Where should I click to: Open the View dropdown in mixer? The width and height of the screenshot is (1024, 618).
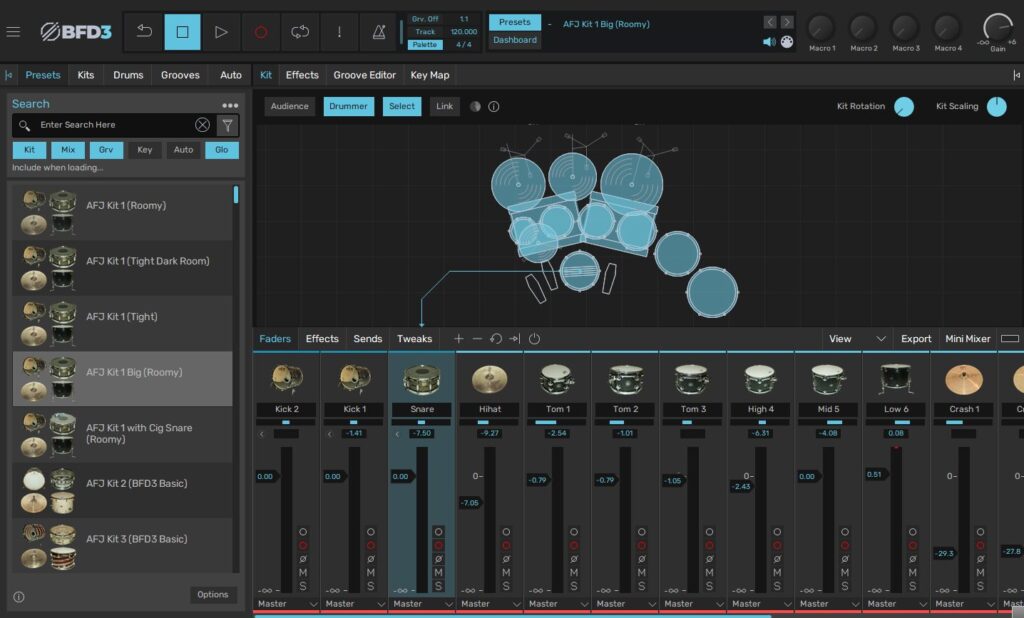[857, 339]
